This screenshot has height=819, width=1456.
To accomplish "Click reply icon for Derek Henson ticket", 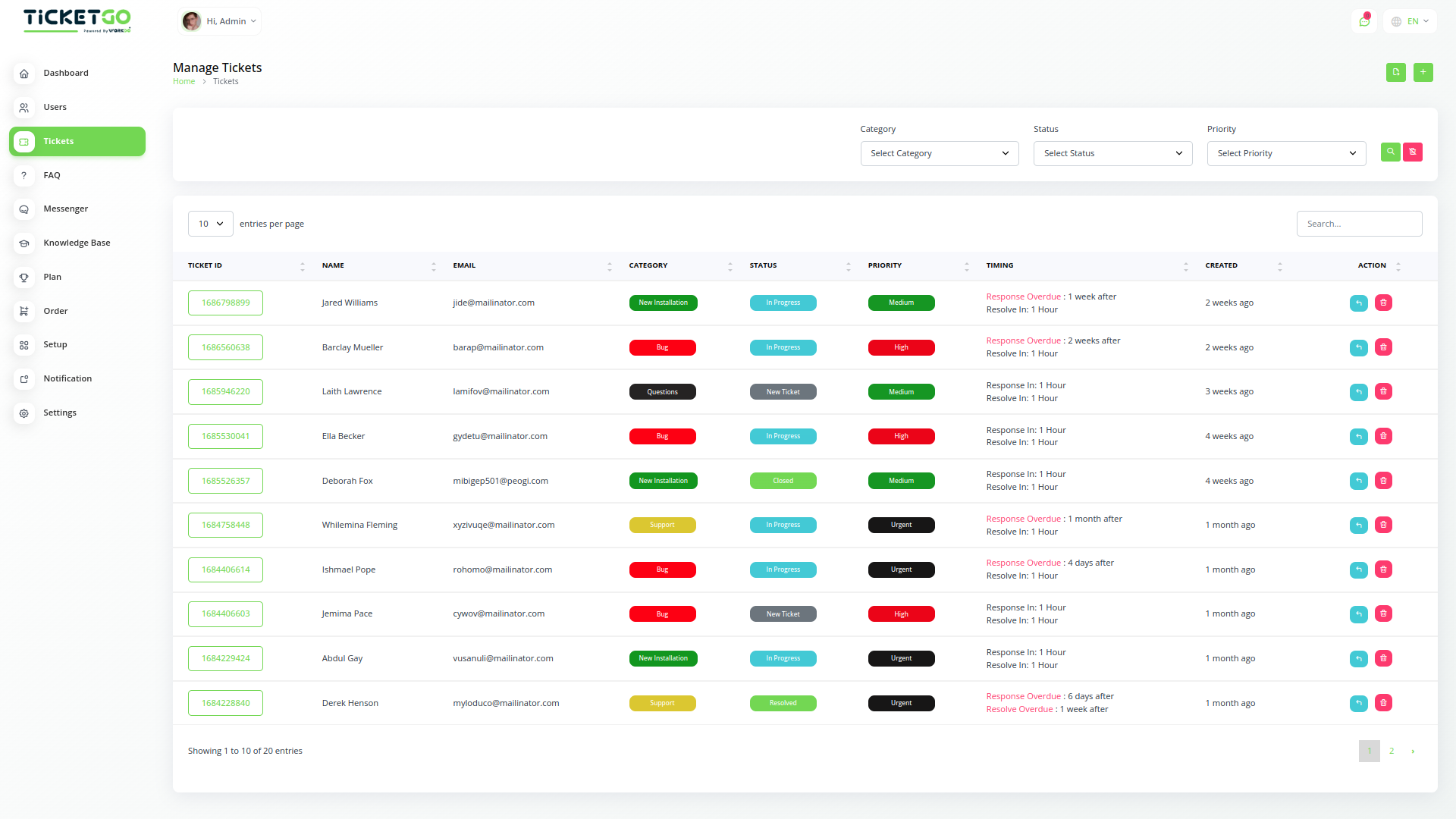I will [1358, 704].
